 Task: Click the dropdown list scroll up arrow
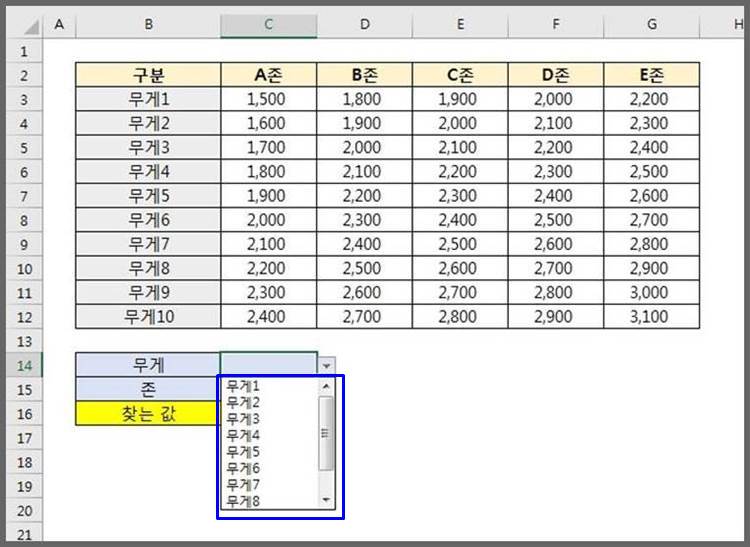pos(326,386)
